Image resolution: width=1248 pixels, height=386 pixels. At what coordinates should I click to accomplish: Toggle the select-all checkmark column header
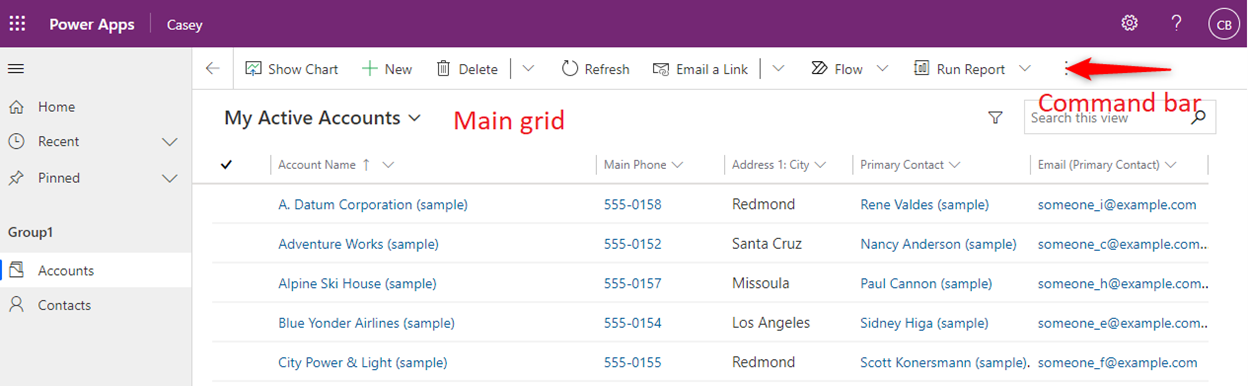(x=226, y=165)
